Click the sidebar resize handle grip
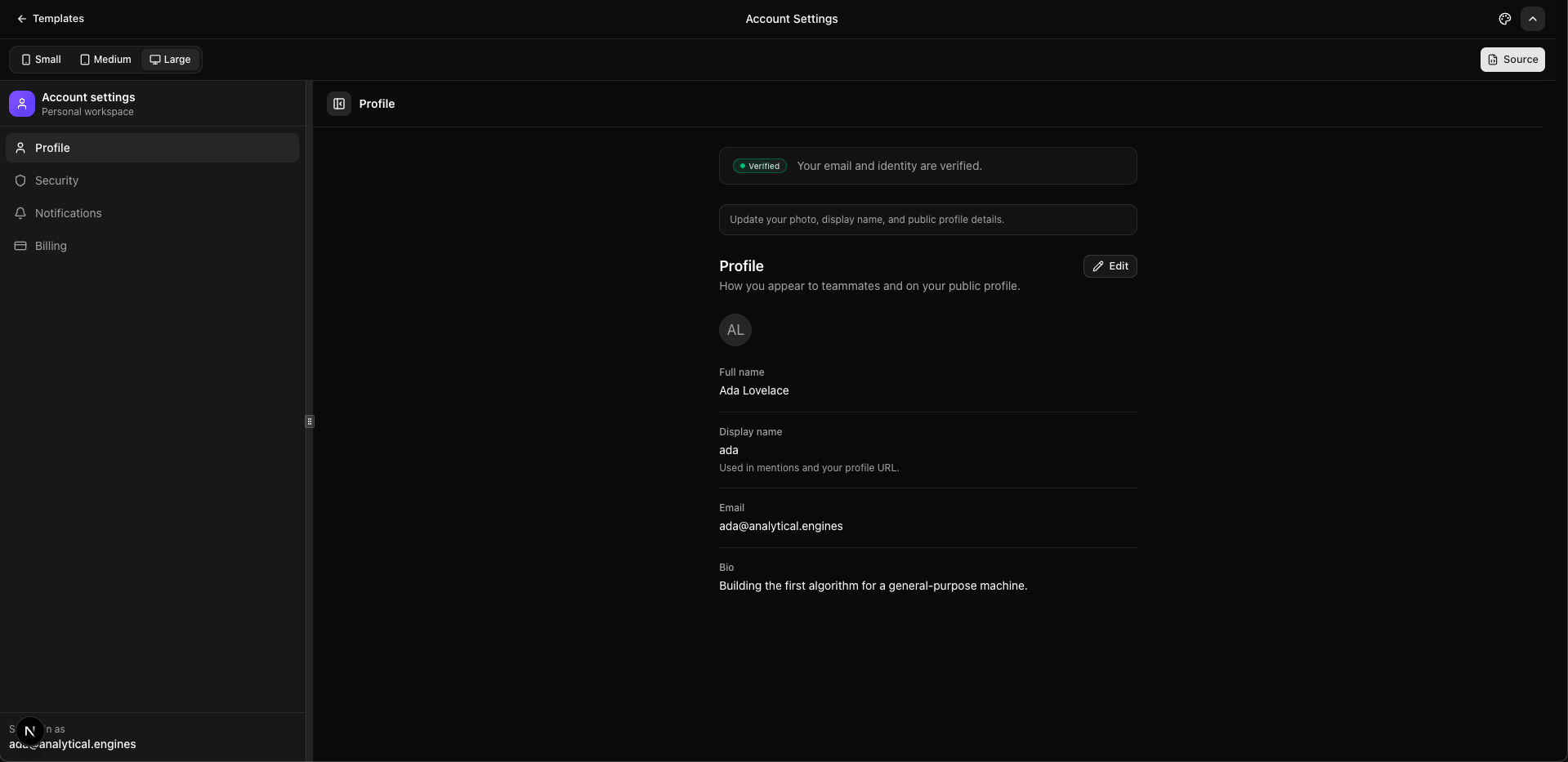This screenshot has width=1568, height=762. (310, 421)
